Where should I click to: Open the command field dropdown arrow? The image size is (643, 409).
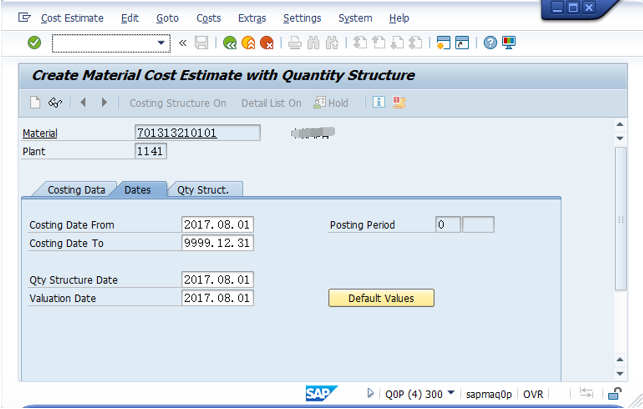[x=161, y=43]
